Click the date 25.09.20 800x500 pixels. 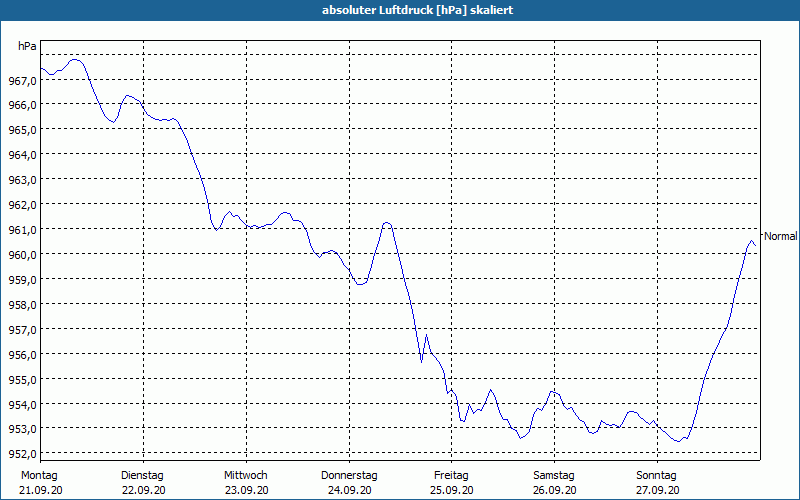(x=452, y=490)
